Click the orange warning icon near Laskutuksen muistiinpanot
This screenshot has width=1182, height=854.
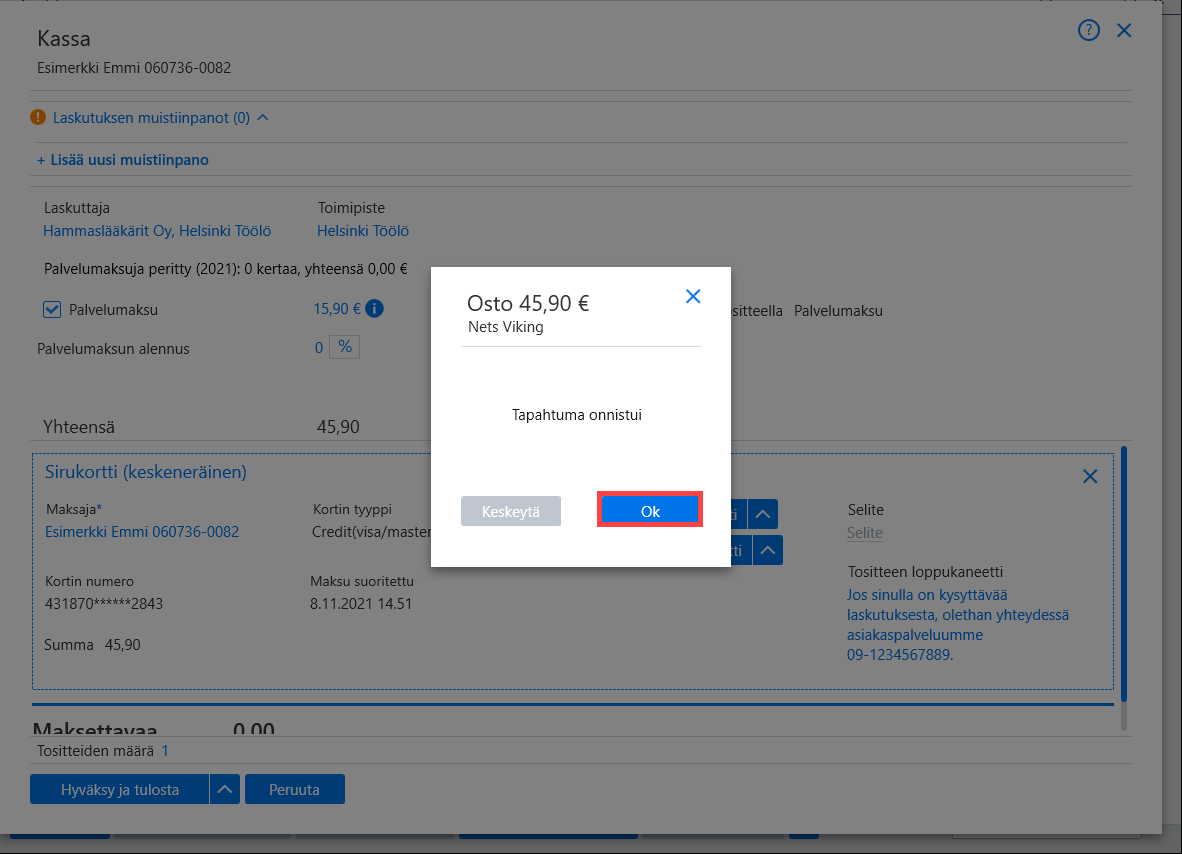click(38, 118)
